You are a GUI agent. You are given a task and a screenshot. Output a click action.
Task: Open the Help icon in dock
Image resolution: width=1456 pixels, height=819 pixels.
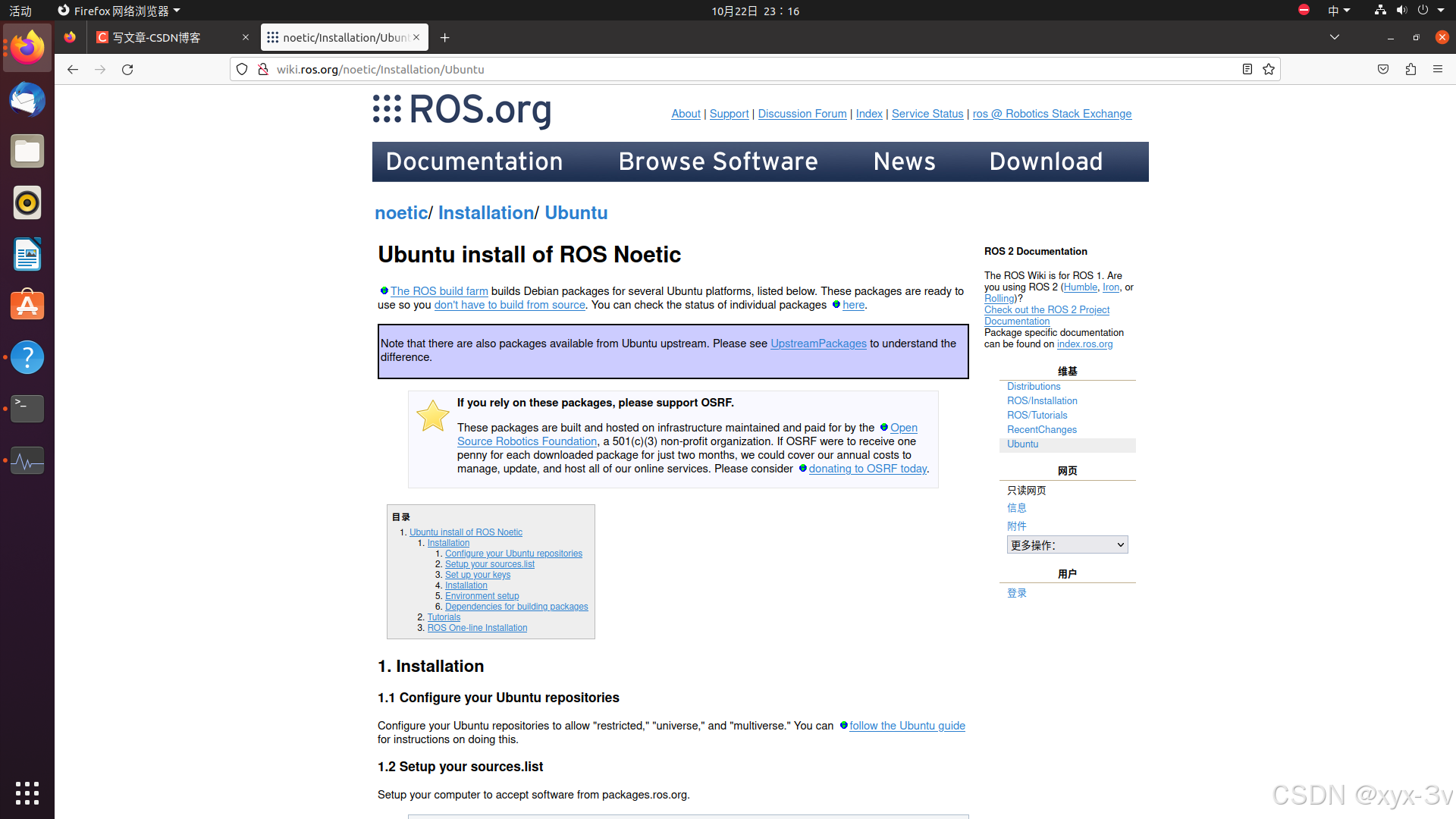[x=27, y=357]
